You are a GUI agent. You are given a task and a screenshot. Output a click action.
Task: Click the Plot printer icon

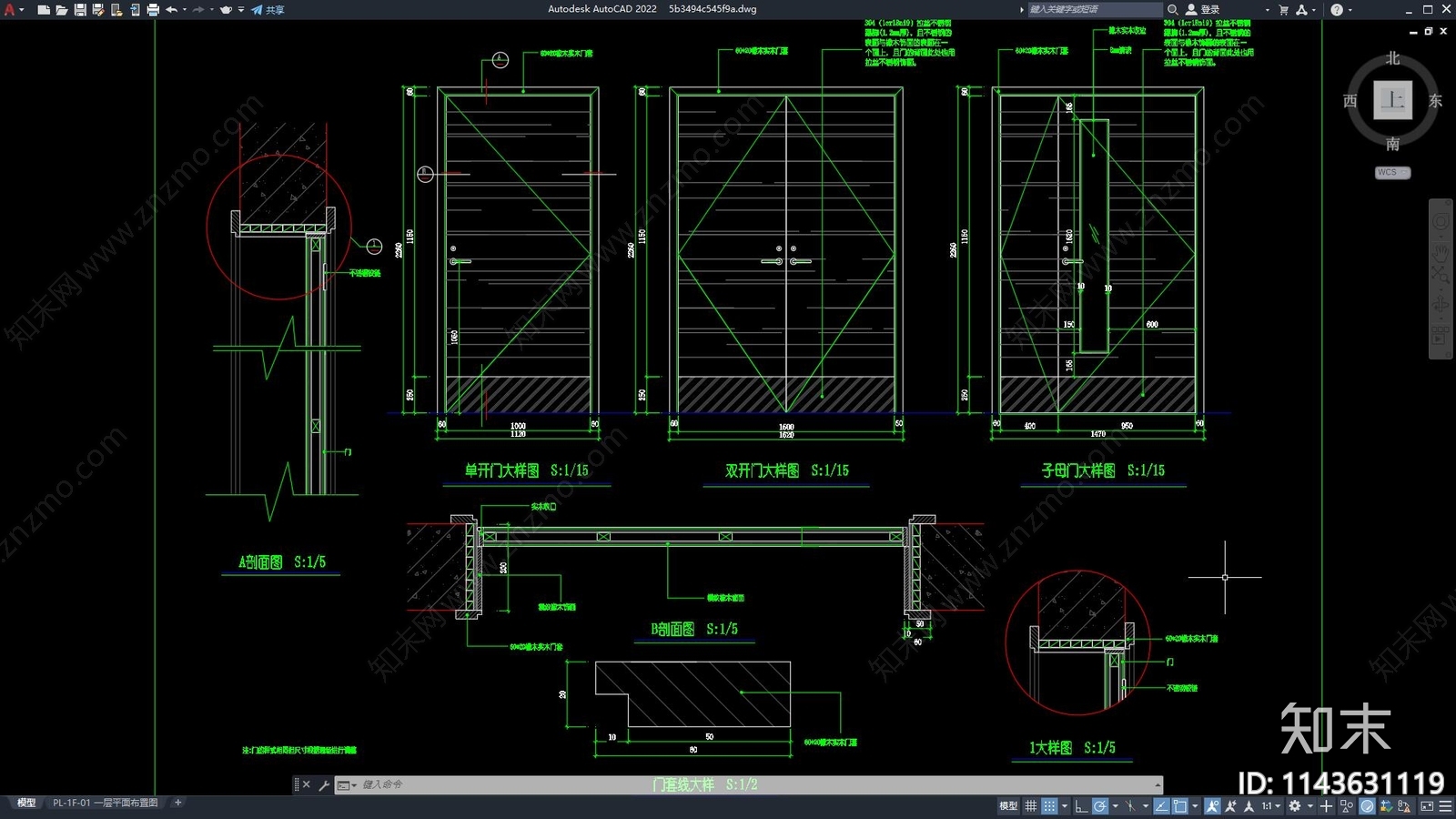click(153, 9)
